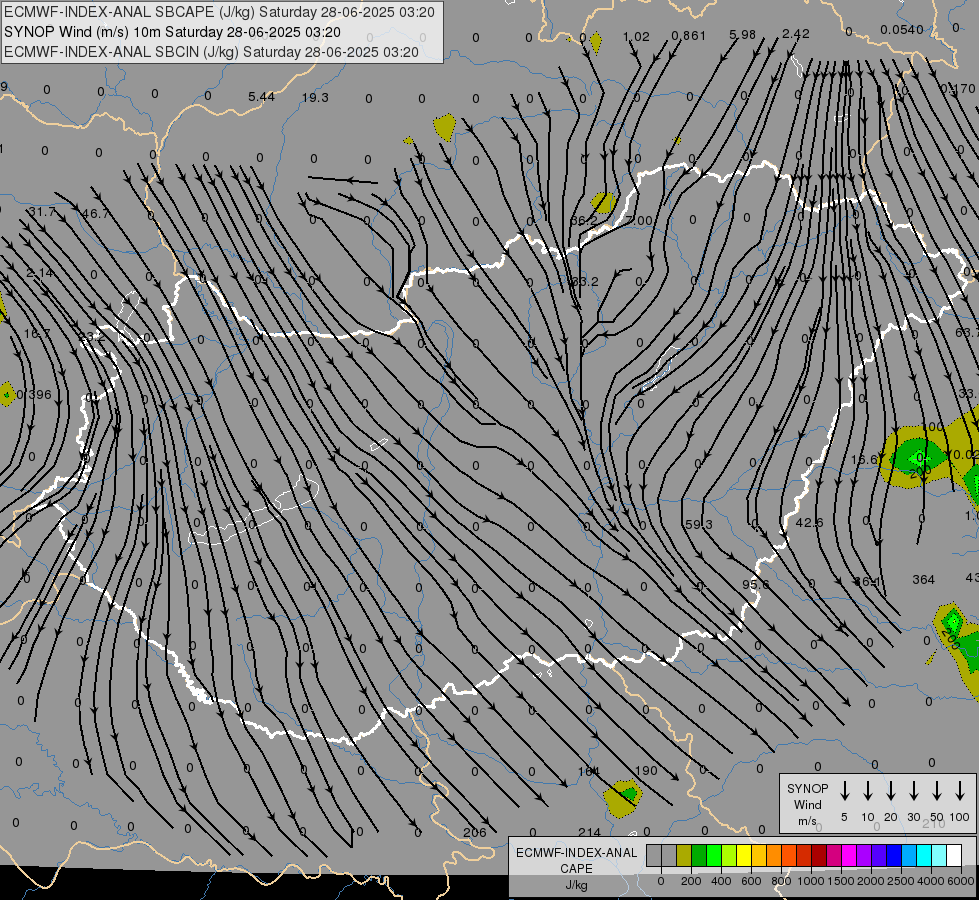
Task: Click the 'ECMWF-INDEX-ANAL CAPE J/kg' legend label
Action: tap(576, 868)
